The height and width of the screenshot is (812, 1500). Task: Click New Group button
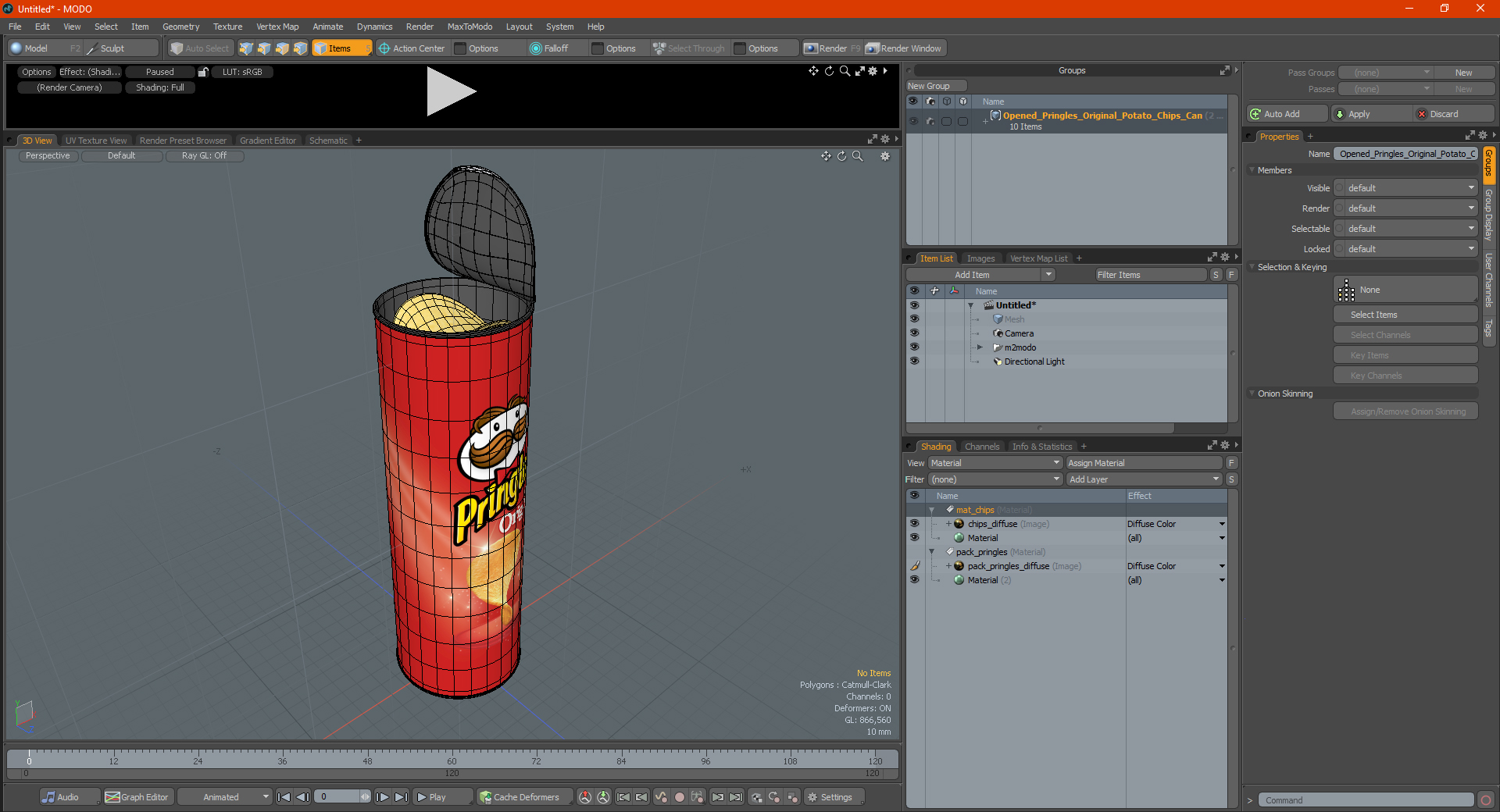[x=936, y=86]
